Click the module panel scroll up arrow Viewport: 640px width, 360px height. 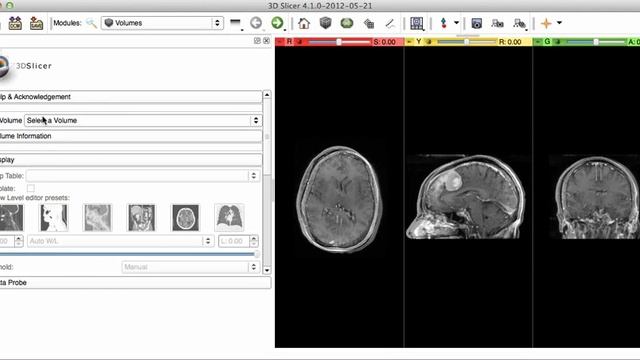[267, 95]
